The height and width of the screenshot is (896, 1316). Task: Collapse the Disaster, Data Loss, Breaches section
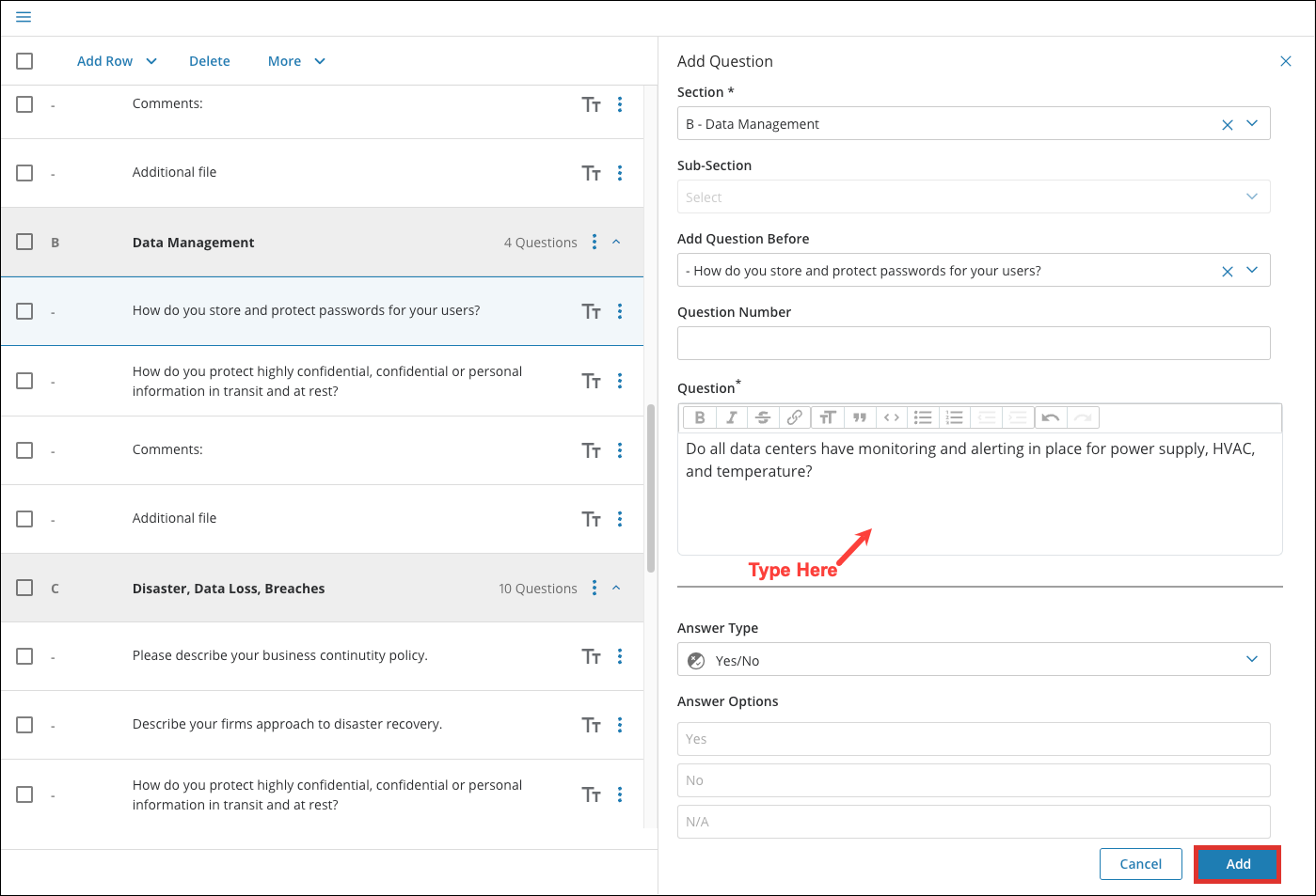tap(616, 588)
